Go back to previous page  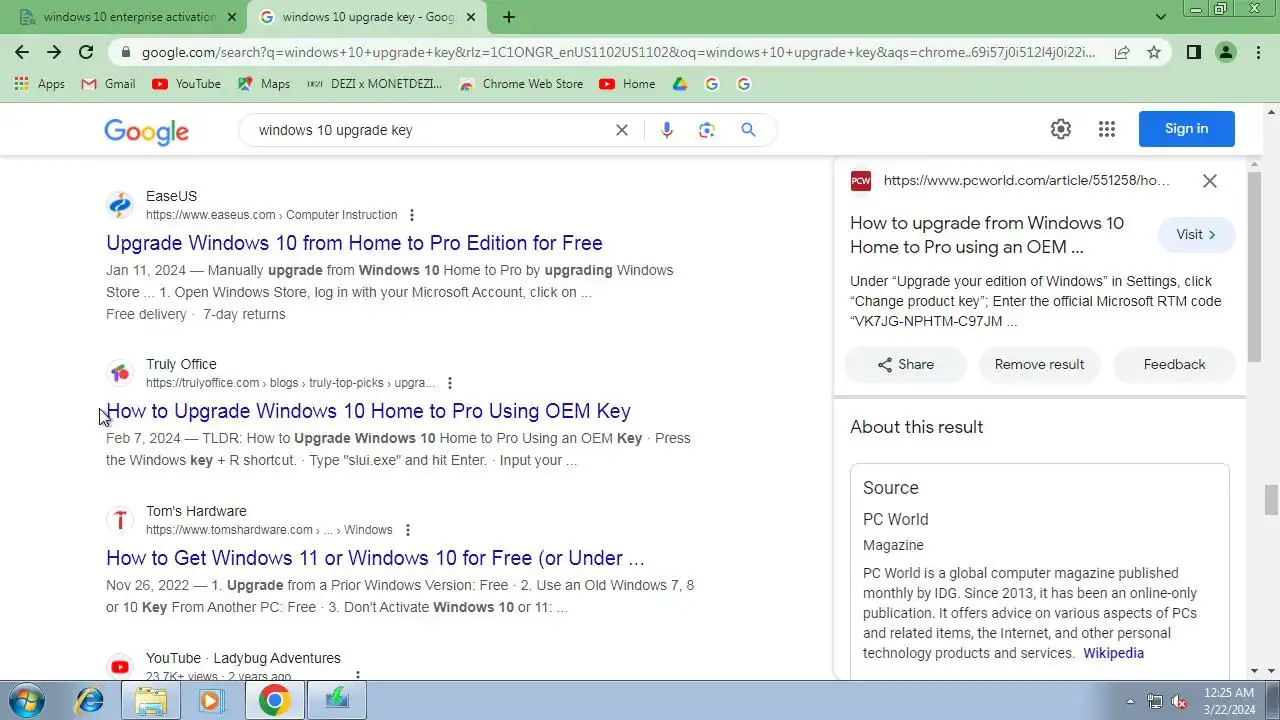click(x=22, y=52)
